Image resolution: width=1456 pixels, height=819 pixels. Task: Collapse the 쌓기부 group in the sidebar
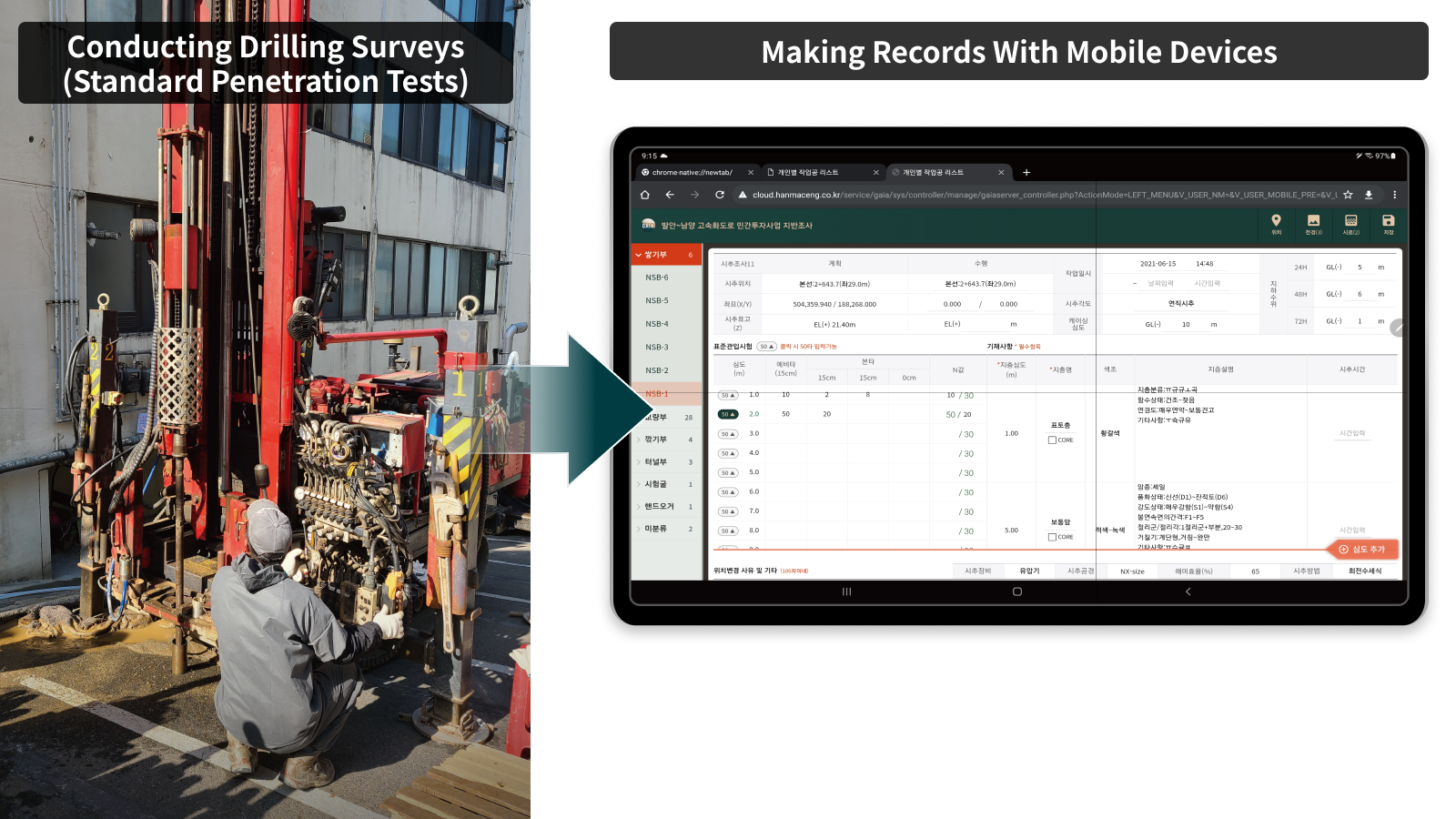point(639,256)
